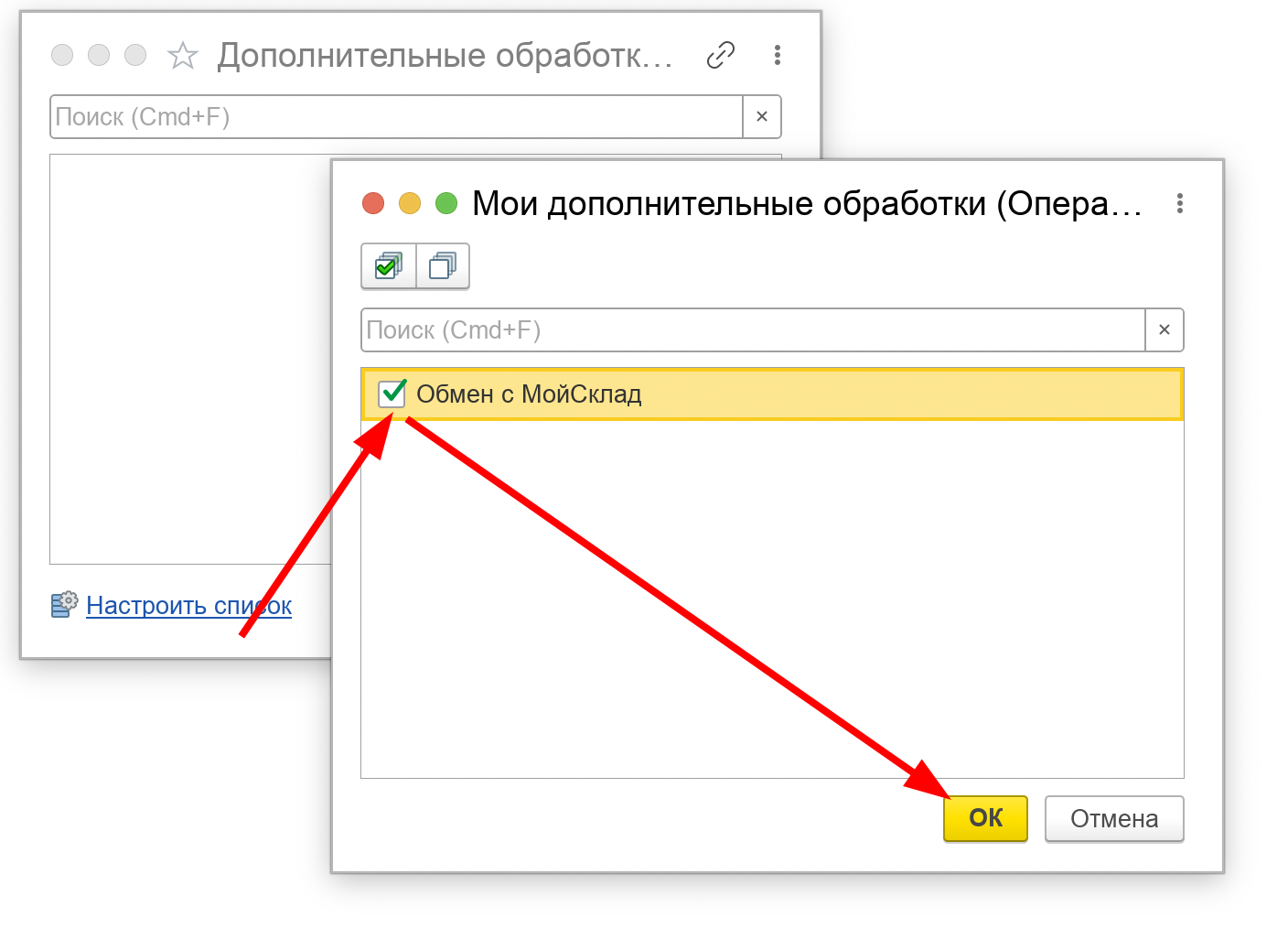Maximize the front dialog with the green button
Image resolution: width=1288 pixels, height=928 pixels.
[x=446, y=203]
